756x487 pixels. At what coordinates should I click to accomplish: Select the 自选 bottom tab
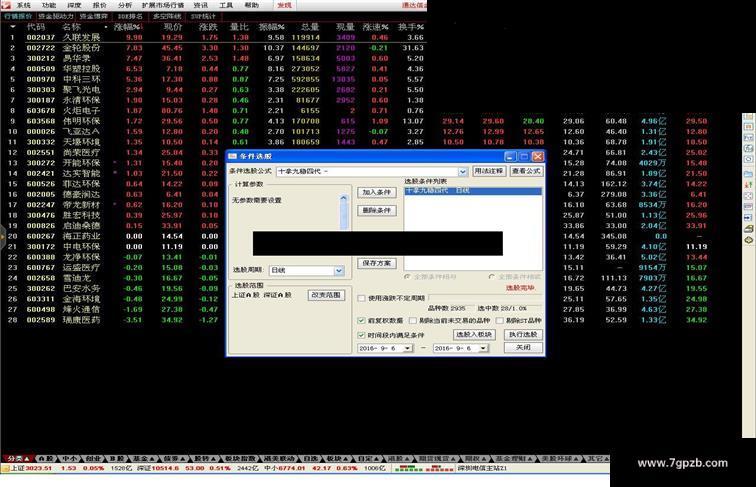pyautogui.click(x=310, y=458)
